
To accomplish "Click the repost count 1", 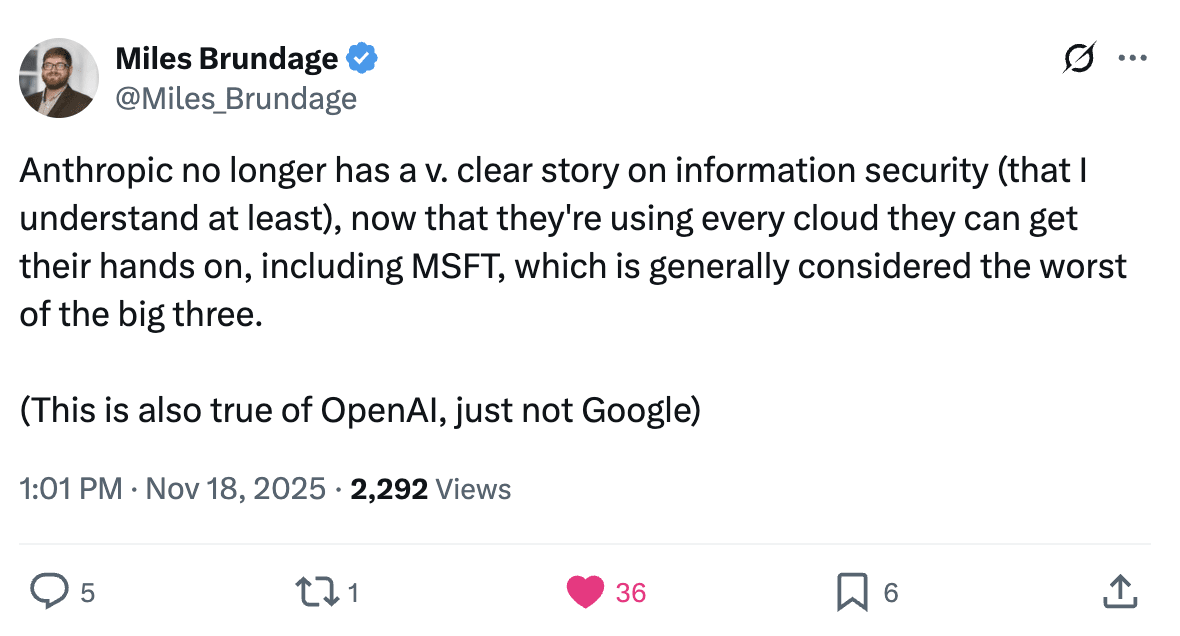I will (x=352, y=593).
